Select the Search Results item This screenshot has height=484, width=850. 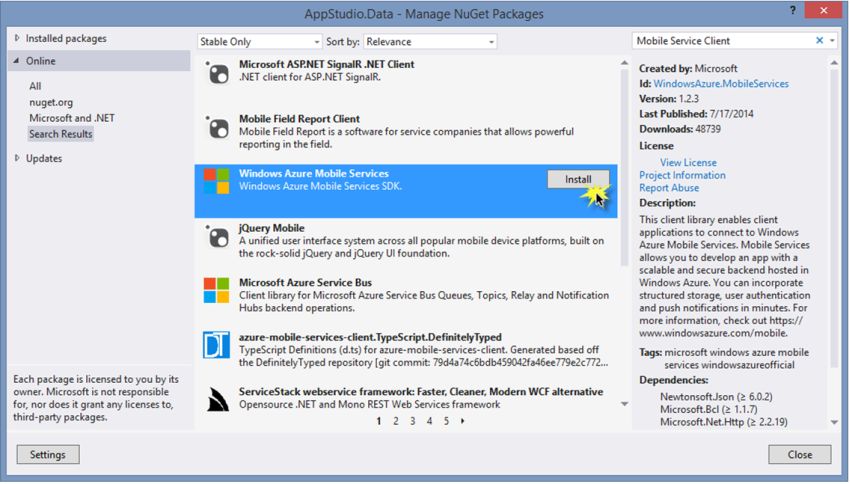point(61,134)
